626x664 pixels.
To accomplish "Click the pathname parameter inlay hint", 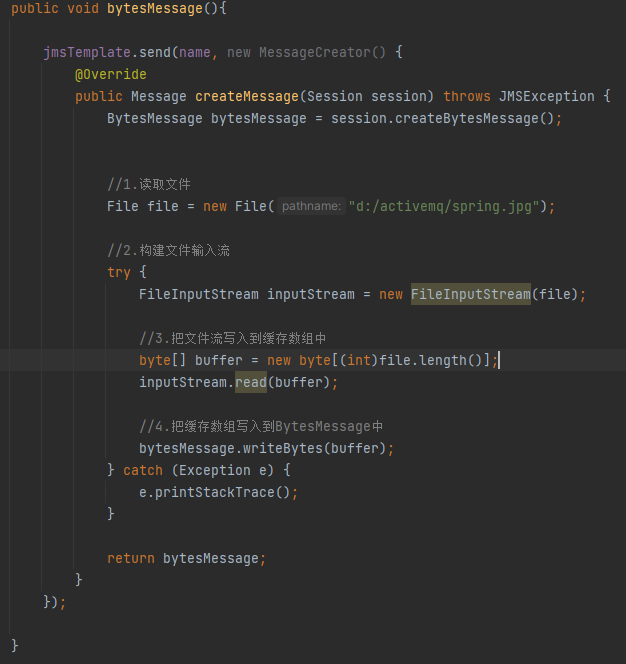I will (x=311, y=206).
